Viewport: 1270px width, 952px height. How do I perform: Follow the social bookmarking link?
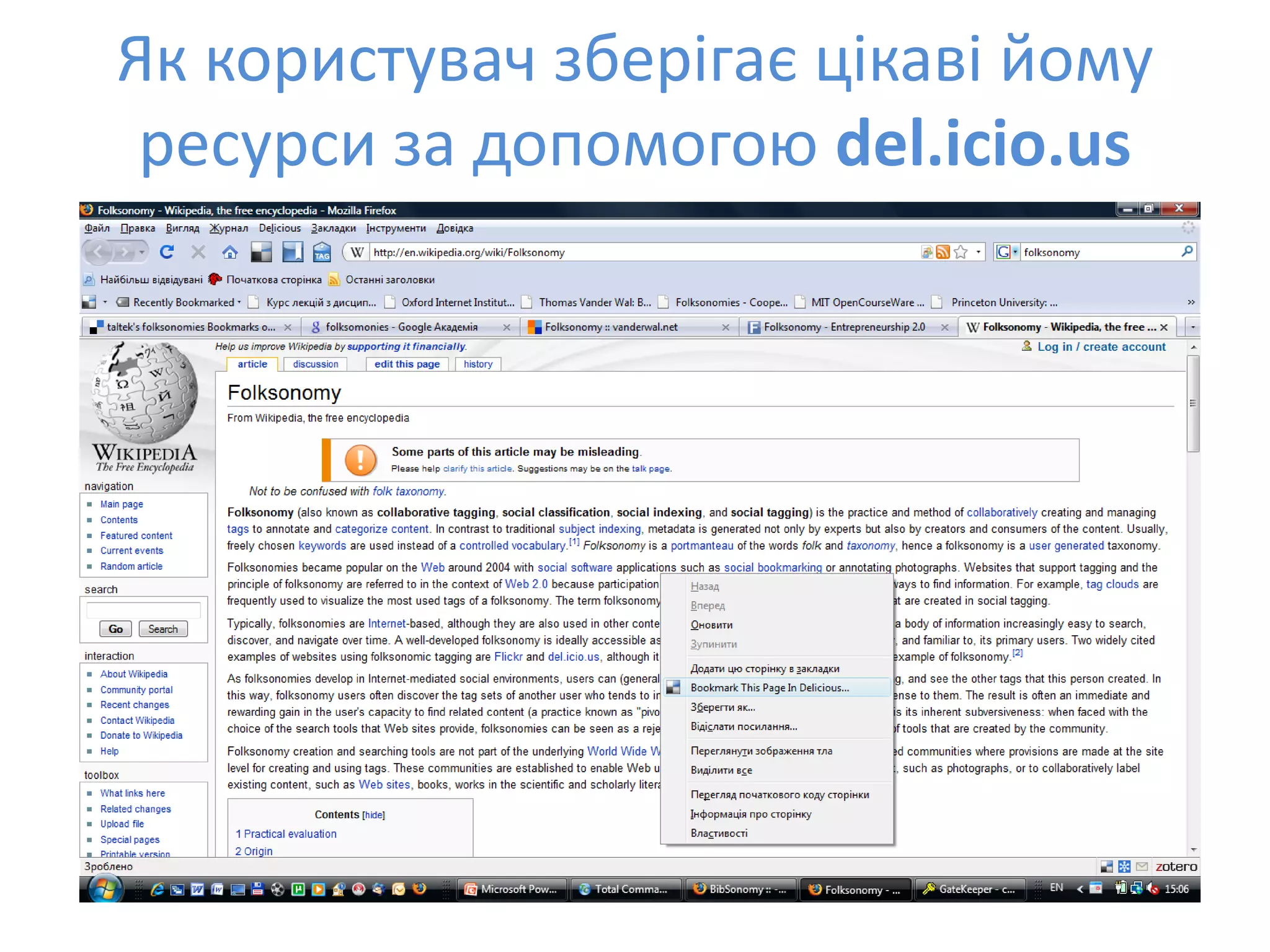coord(773,567)
